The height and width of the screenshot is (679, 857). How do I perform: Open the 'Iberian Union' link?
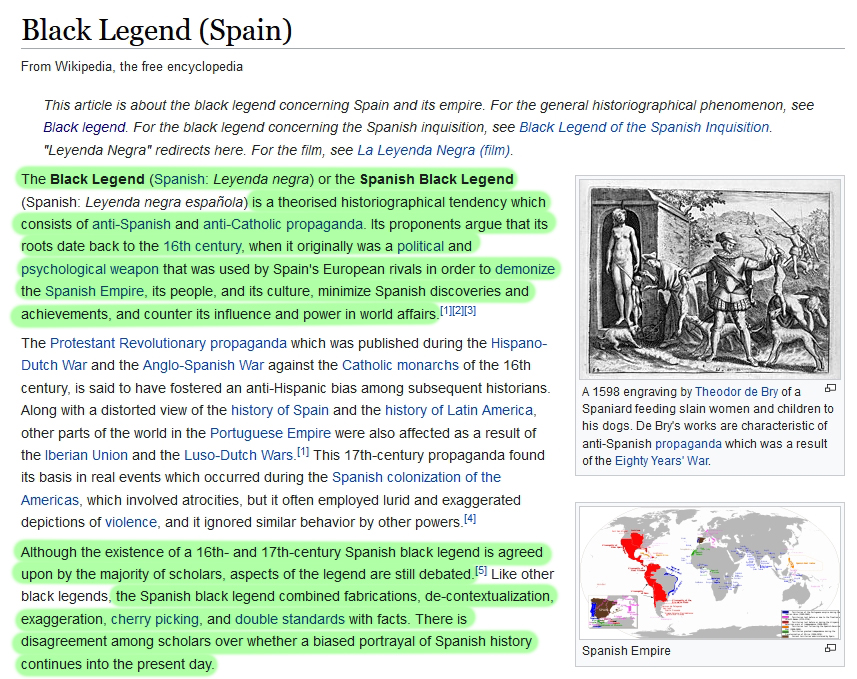(86, 455)
